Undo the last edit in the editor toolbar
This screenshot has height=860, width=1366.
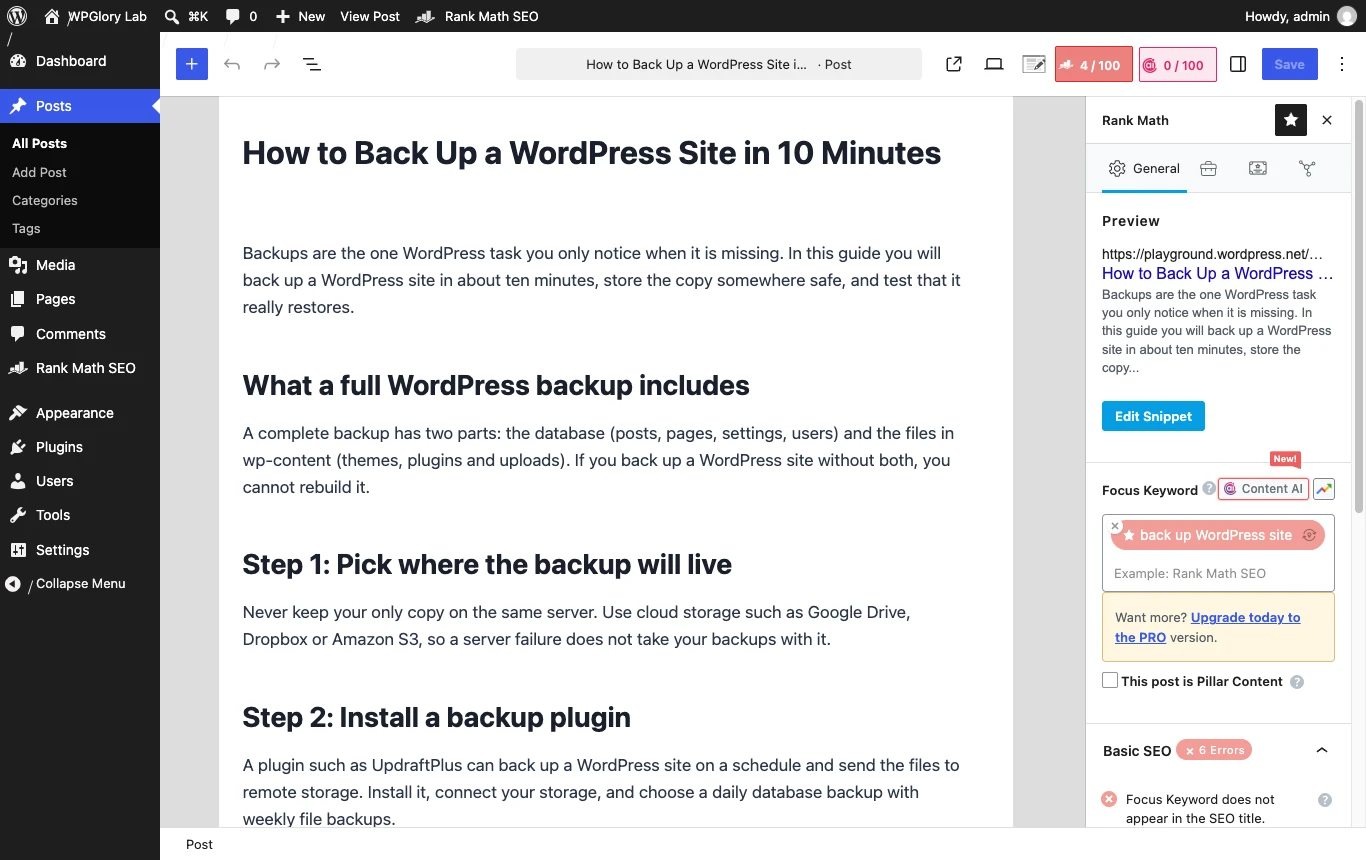[x=232, y=64]
